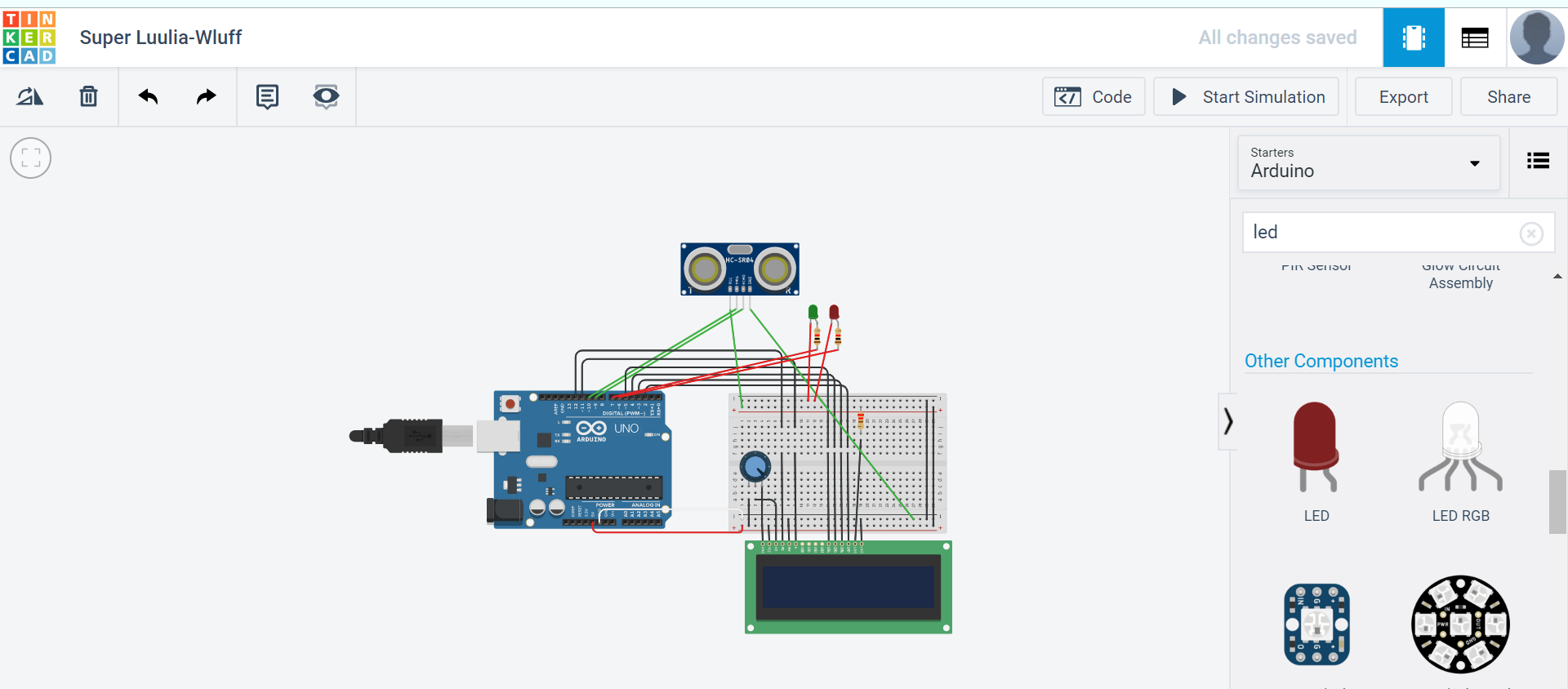Switch to circuit view
The height and width of the screenshot is (689, 1568).
(x=1414, y=38)
